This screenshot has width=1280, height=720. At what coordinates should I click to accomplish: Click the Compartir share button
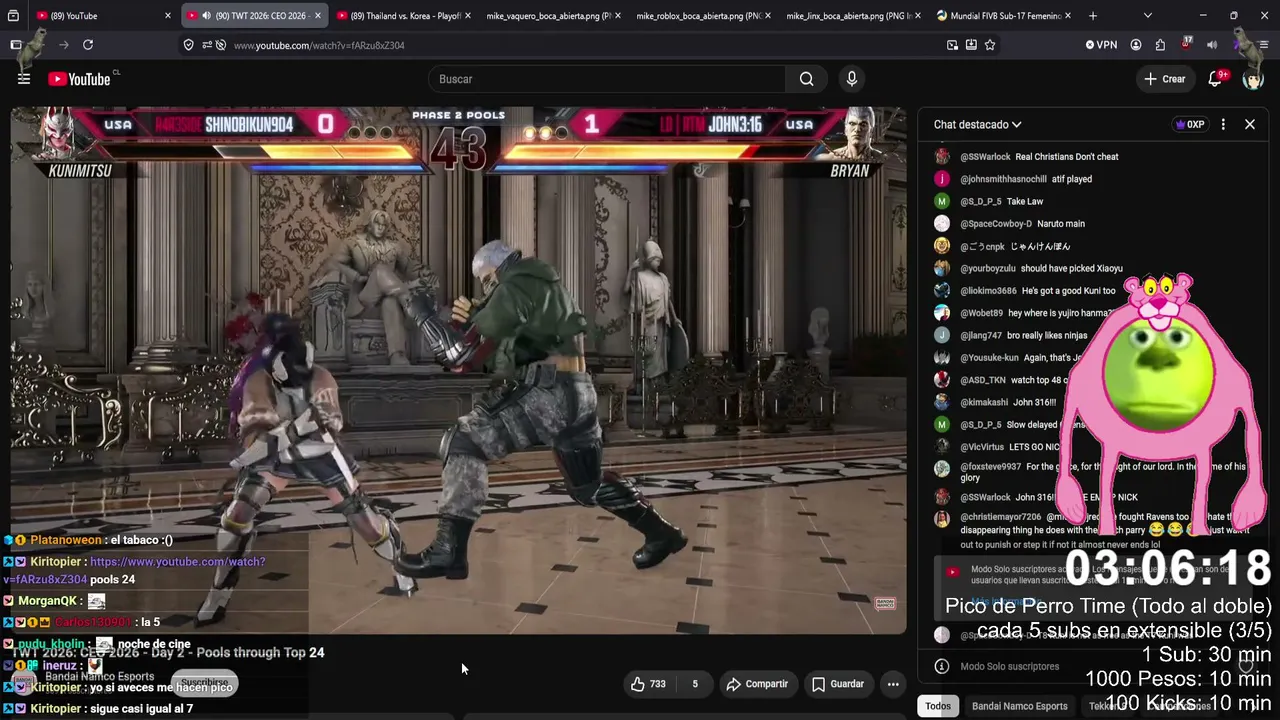[757, 684]
